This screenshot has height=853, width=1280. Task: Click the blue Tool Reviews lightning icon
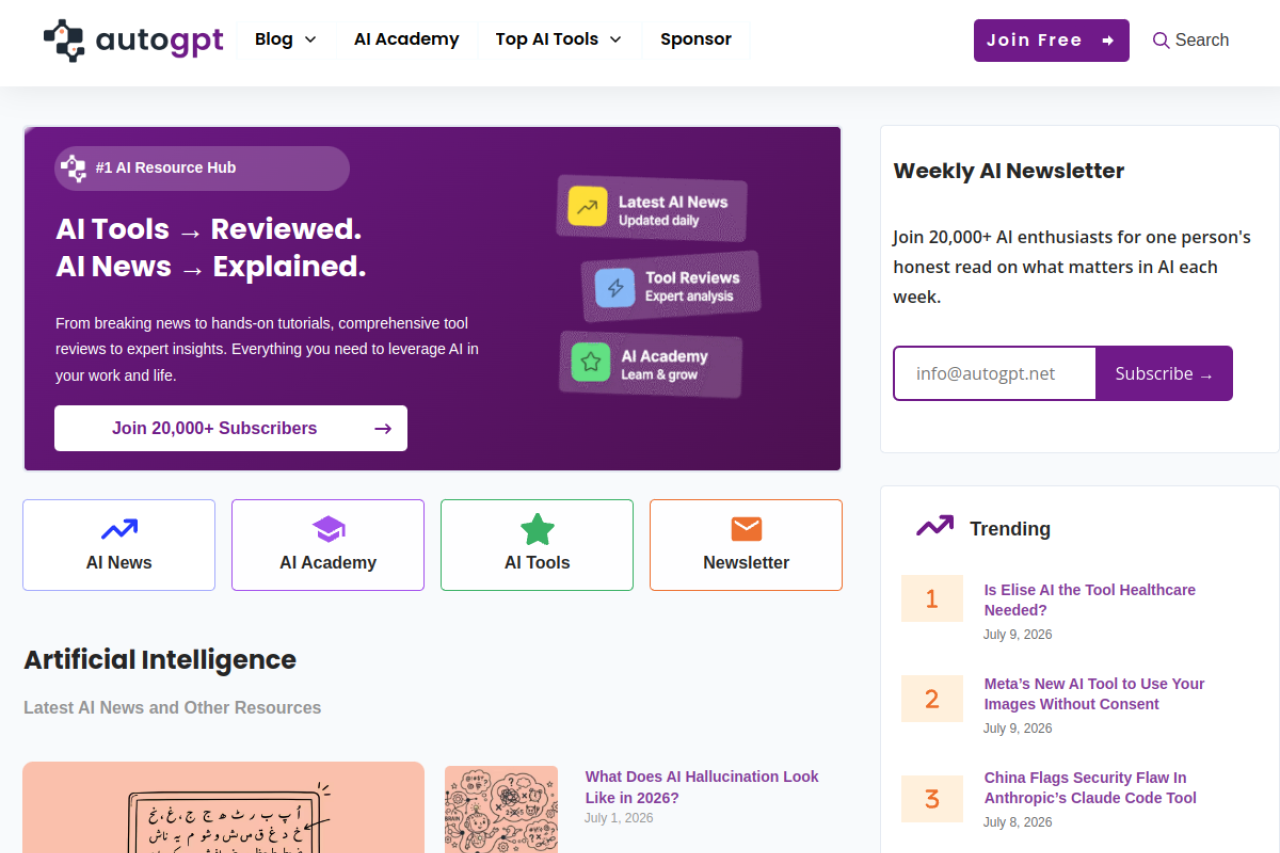615,288
